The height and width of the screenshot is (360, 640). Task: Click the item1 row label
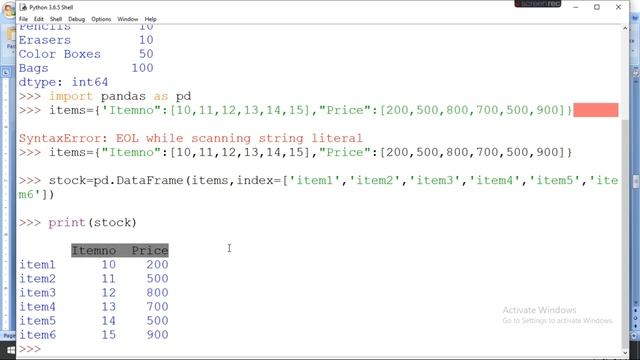click(37, 264)
